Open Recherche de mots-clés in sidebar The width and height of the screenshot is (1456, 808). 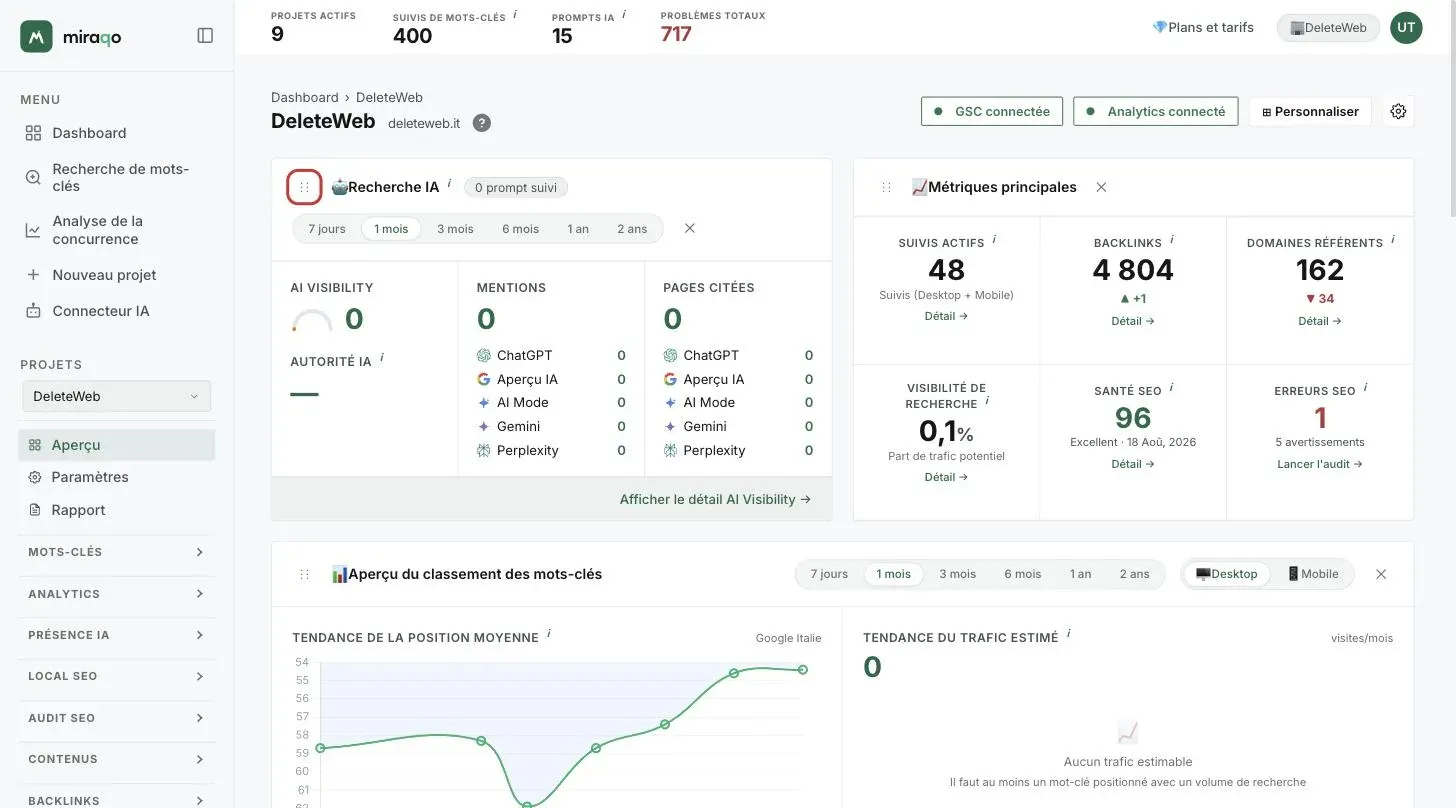[x=118, y=177]
